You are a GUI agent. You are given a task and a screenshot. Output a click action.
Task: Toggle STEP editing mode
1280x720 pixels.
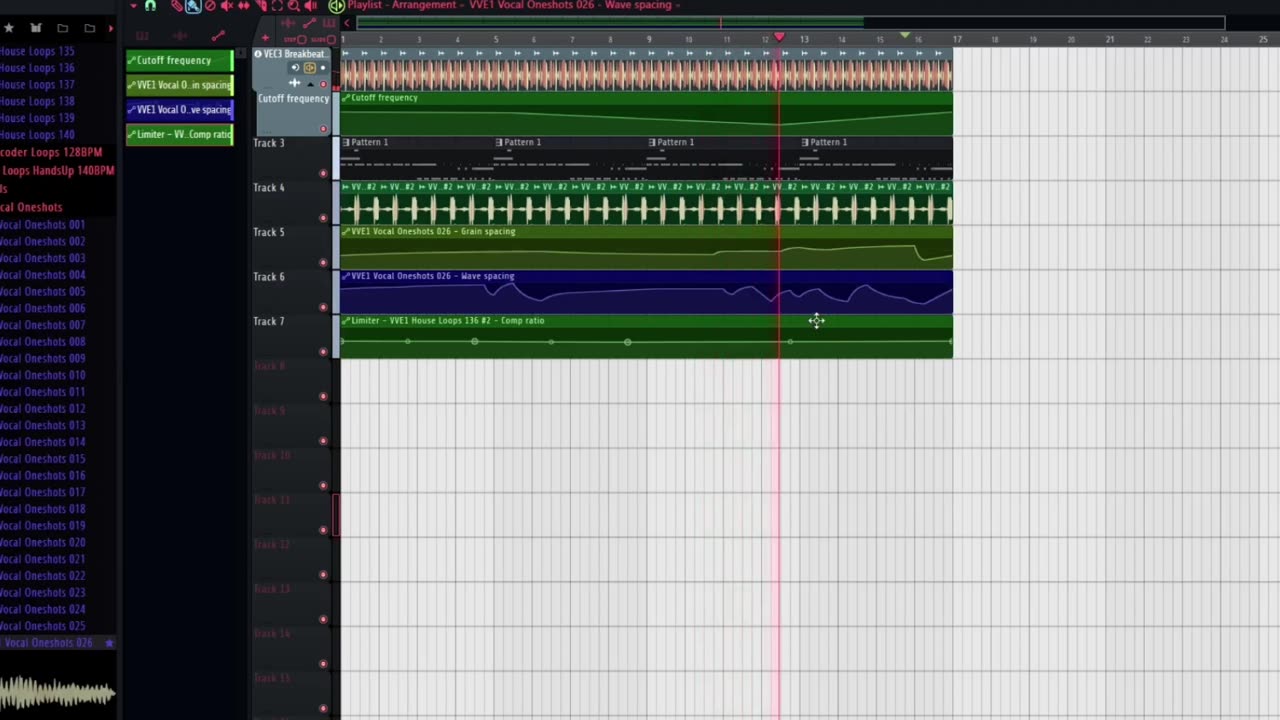point(295,40)
